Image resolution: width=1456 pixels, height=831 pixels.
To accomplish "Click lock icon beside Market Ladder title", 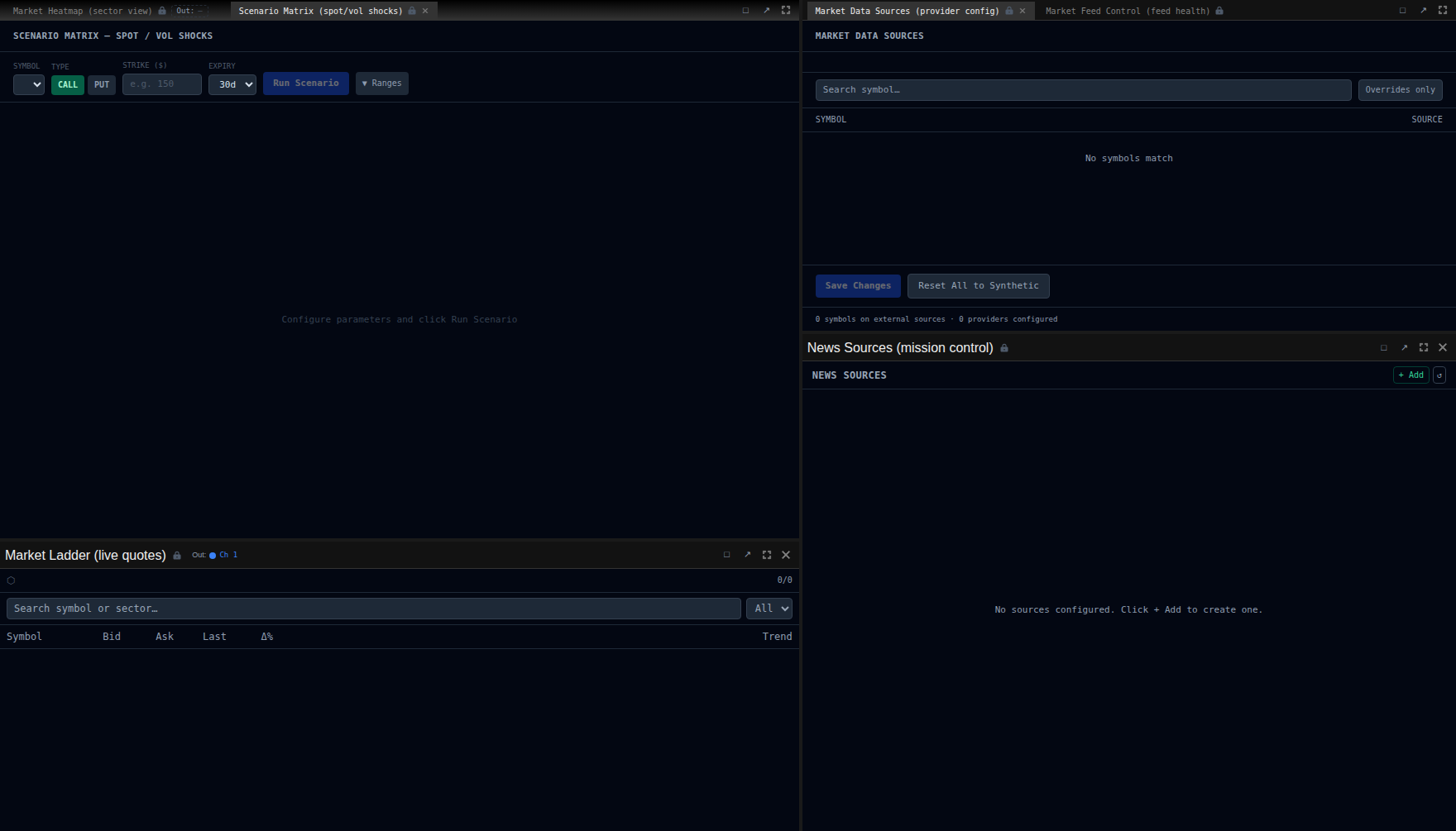I will click(177, 556).
